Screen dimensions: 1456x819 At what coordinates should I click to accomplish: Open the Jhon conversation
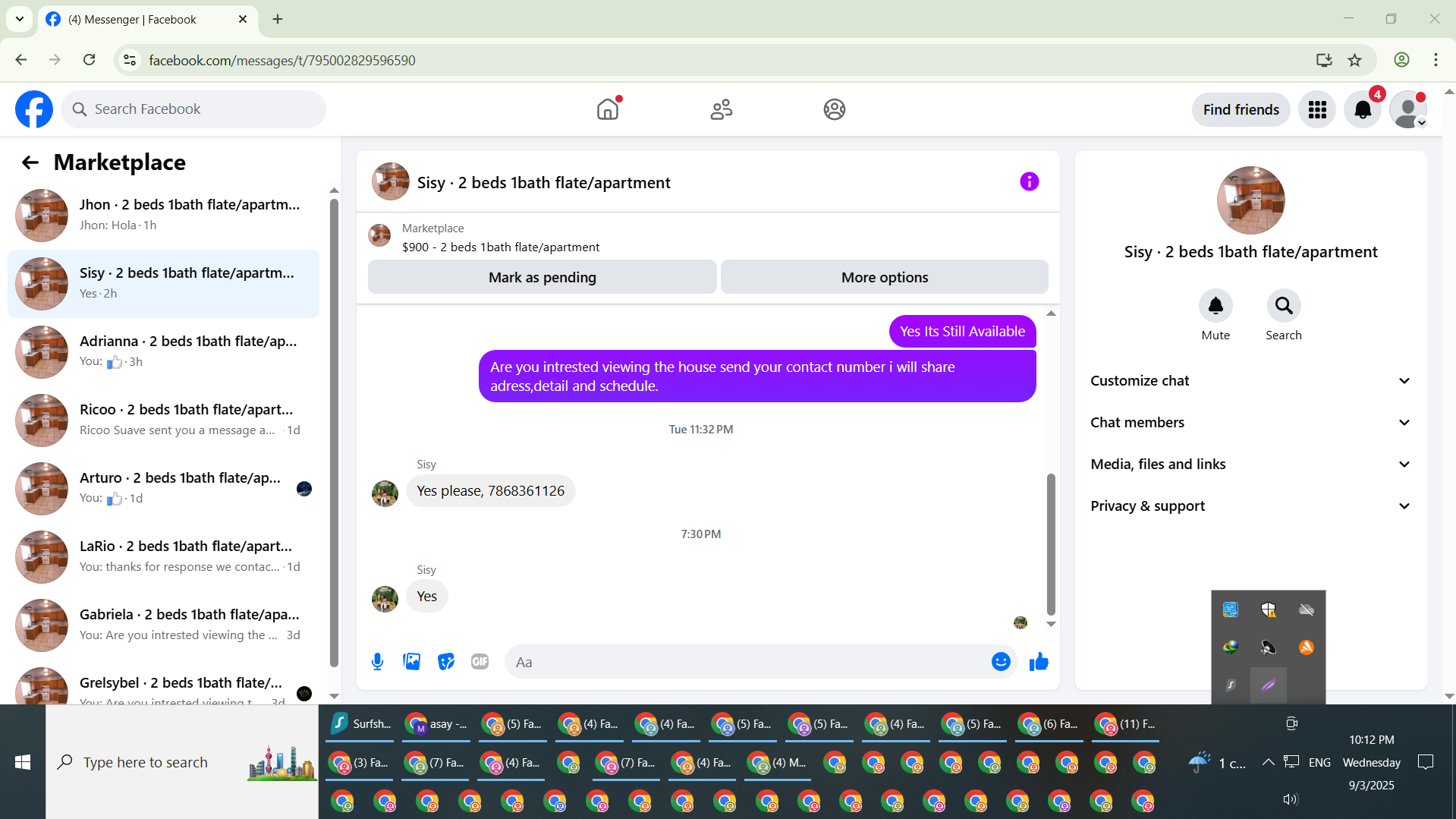[163, 216]
